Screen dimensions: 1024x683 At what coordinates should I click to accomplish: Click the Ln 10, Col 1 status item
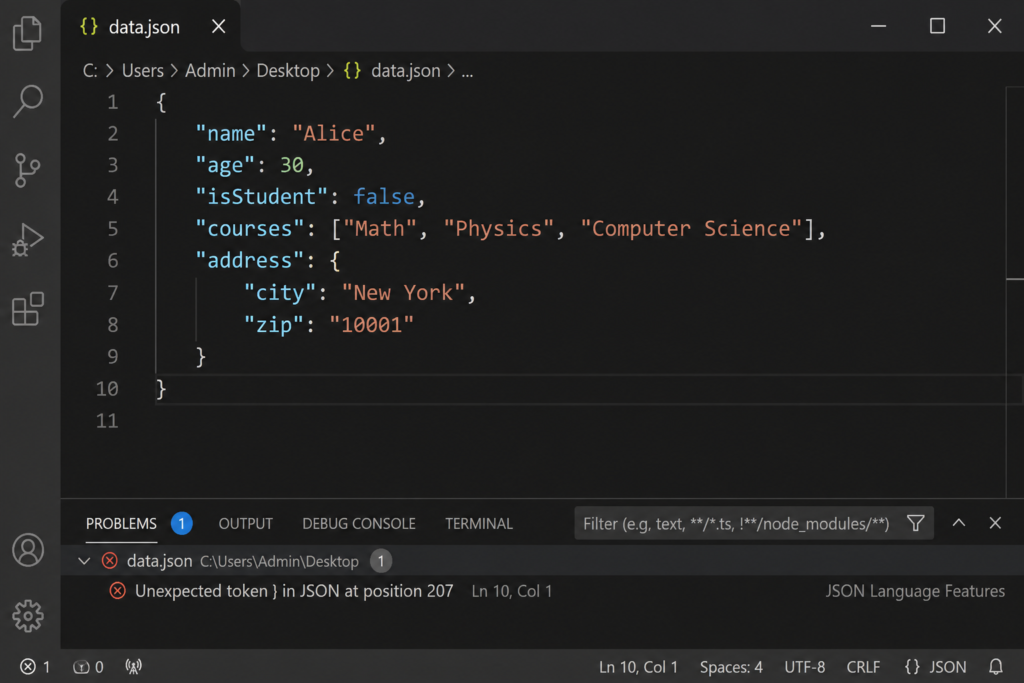[x=638, y=667]
